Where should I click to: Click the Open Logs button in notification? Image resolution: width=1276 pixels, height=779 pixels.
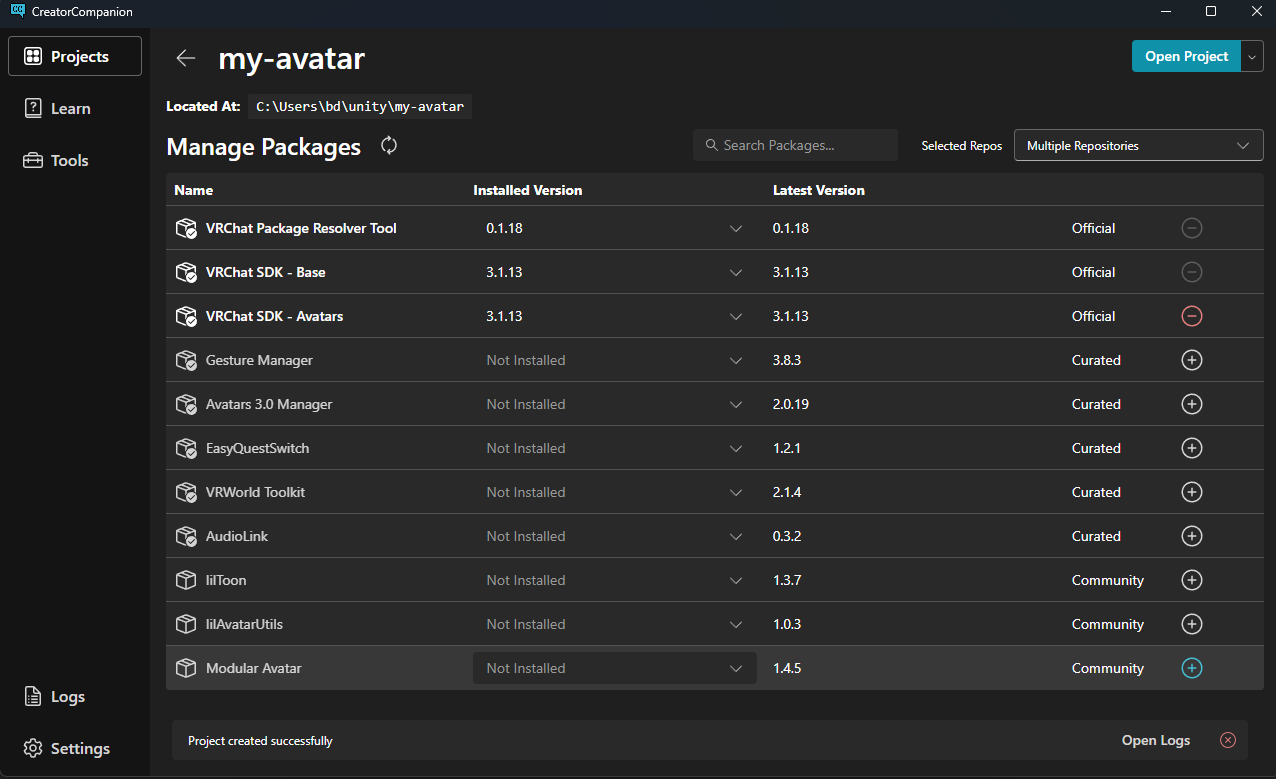[1156, 740]
